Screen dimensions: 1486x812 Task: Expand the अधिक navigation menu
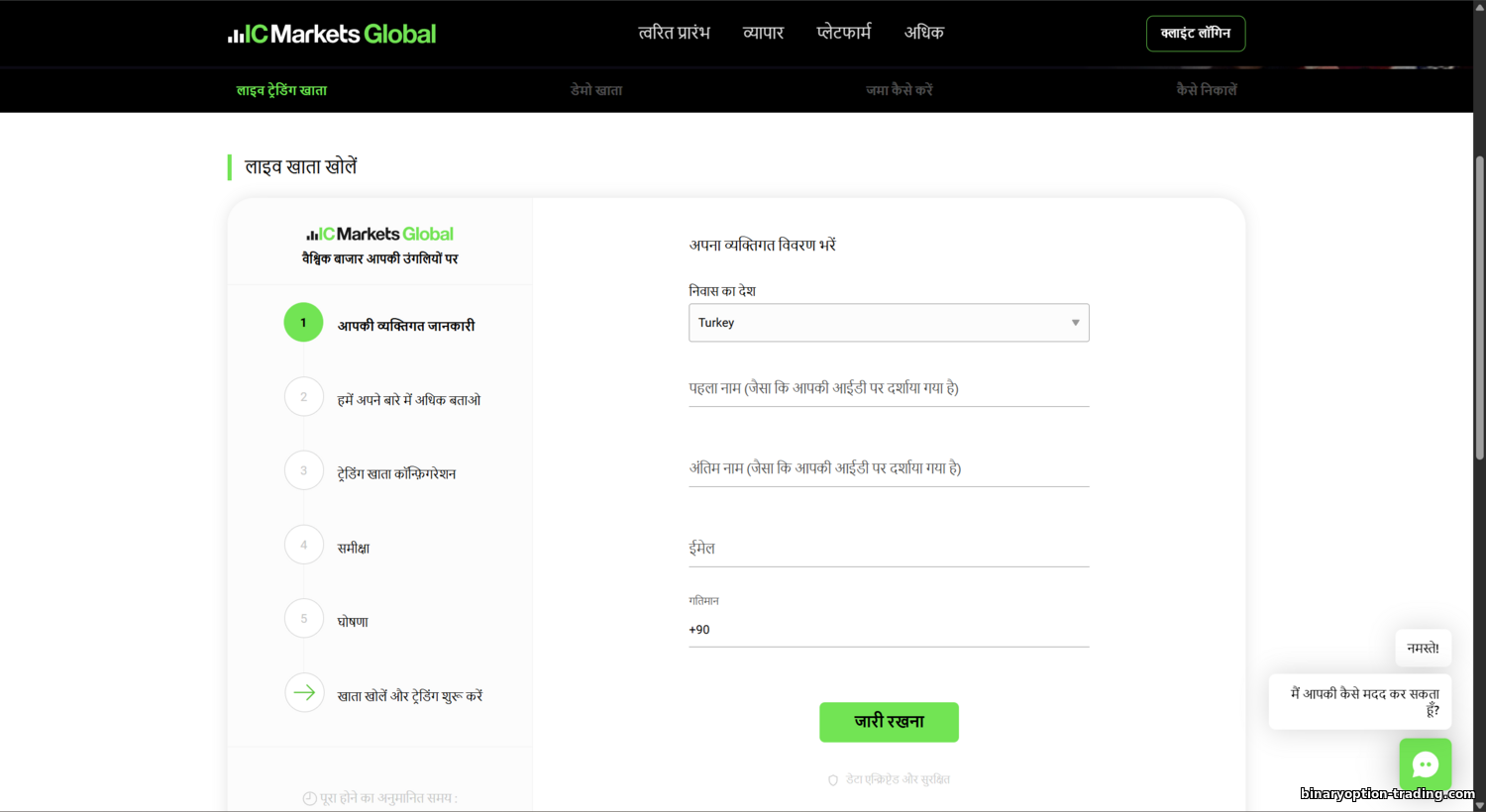923,33
